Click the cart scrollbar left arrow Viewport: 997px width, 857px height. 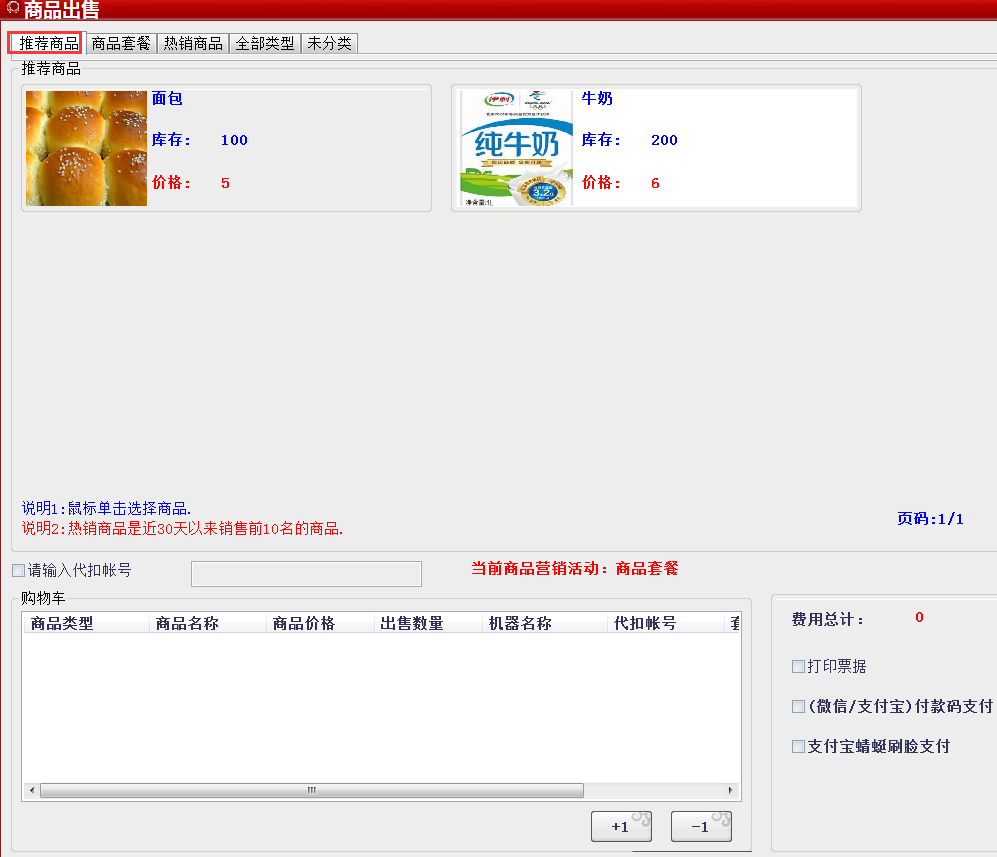pyautogui.click(x=32, y=790)
